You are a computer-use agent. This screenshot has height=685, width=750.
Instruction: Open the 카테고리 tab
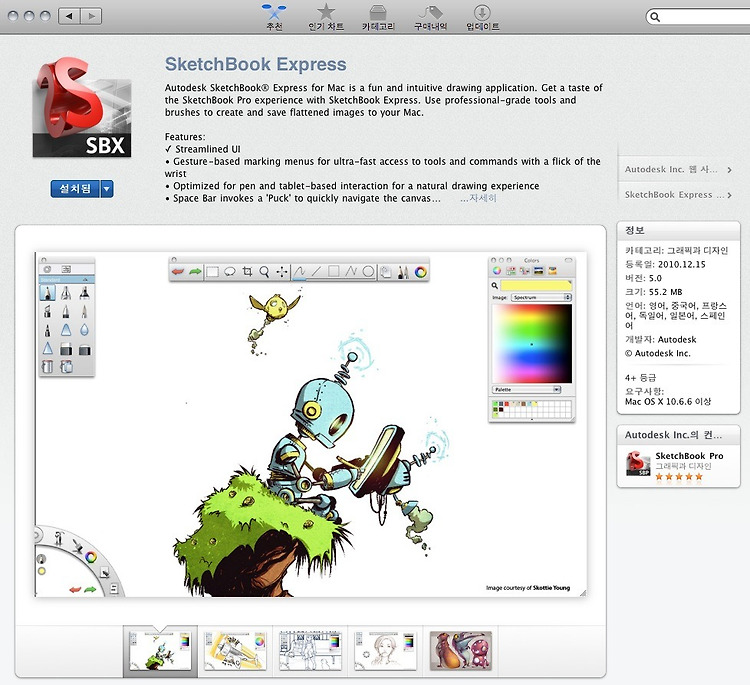coord(378,16)
